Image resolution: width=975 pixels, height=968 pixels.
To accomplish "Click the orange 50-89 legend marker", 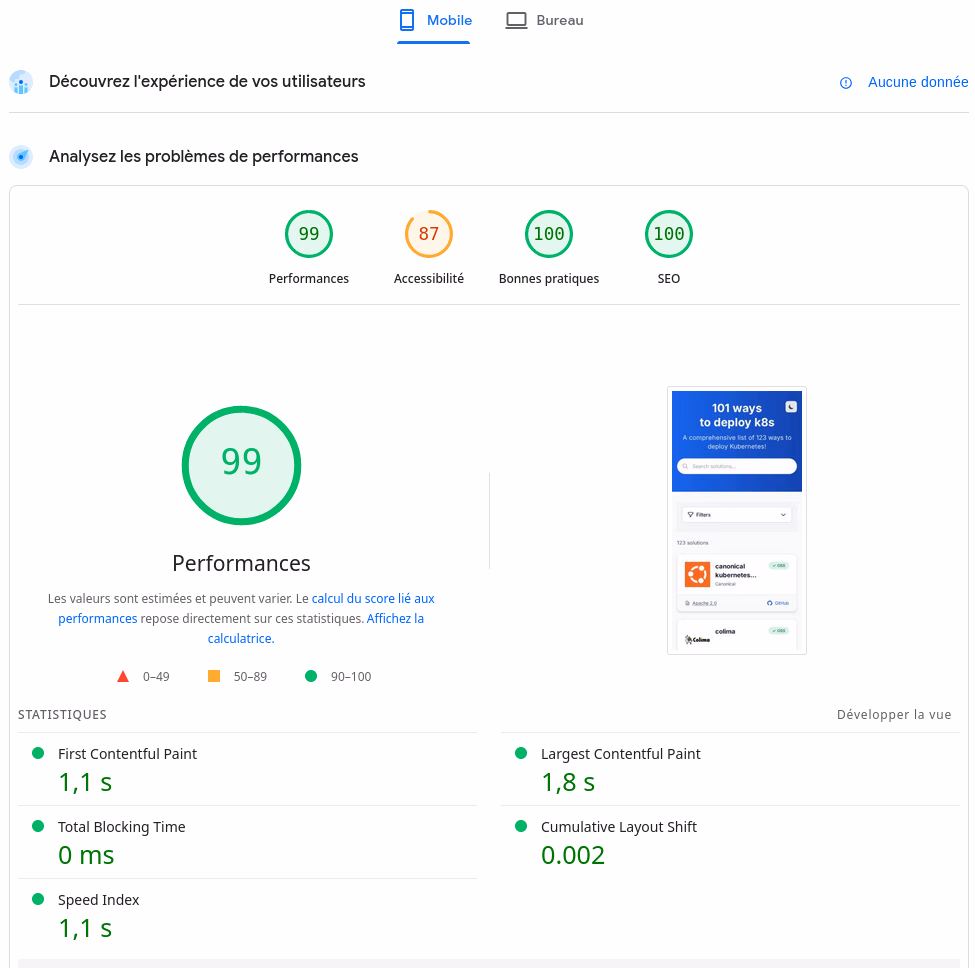I will coord(213,676).
